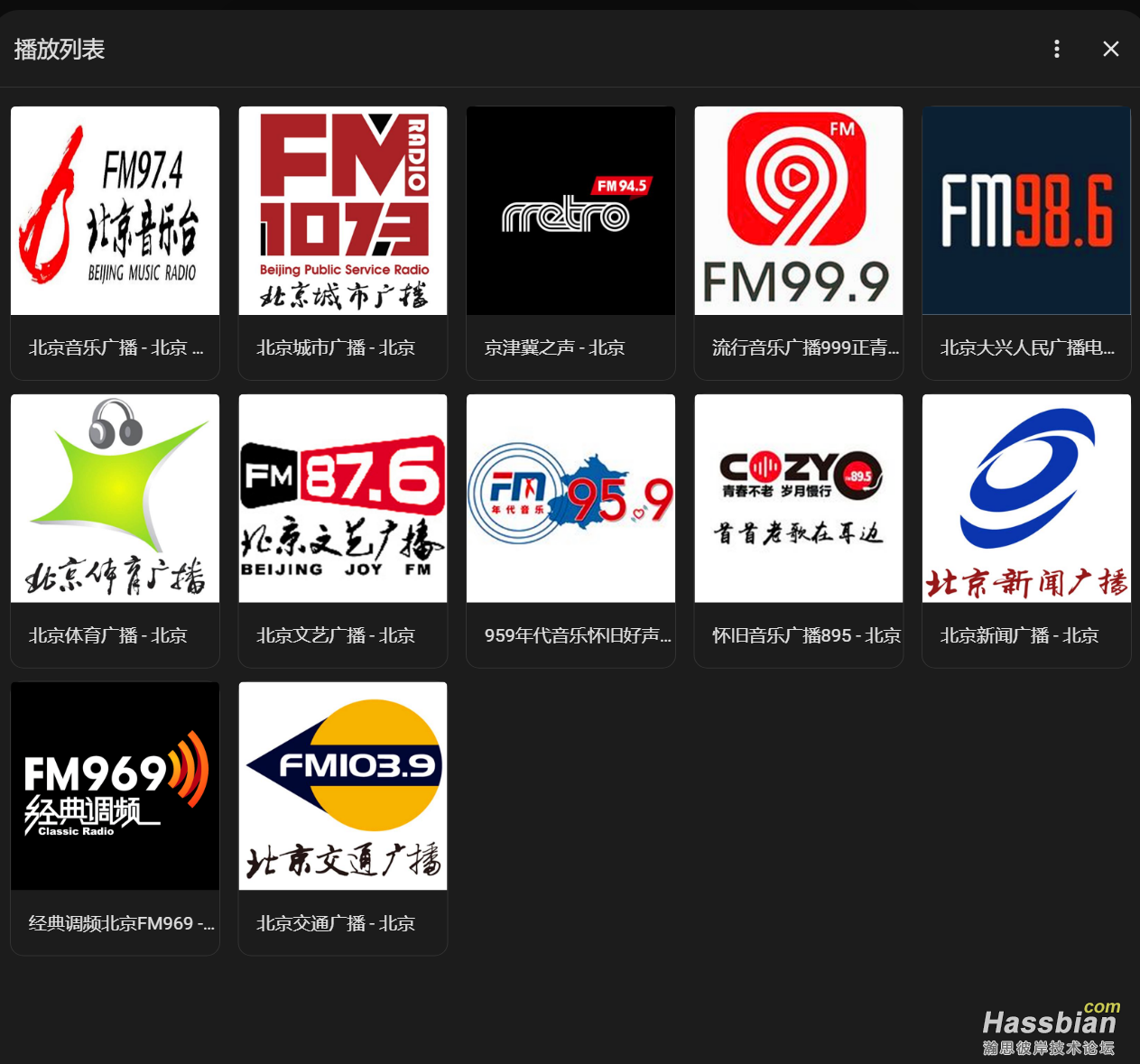Select the FM107.3 Beijing Public Service Radio logo
The height and width of the screenshot is (1064, 1140).
(343, 210)
